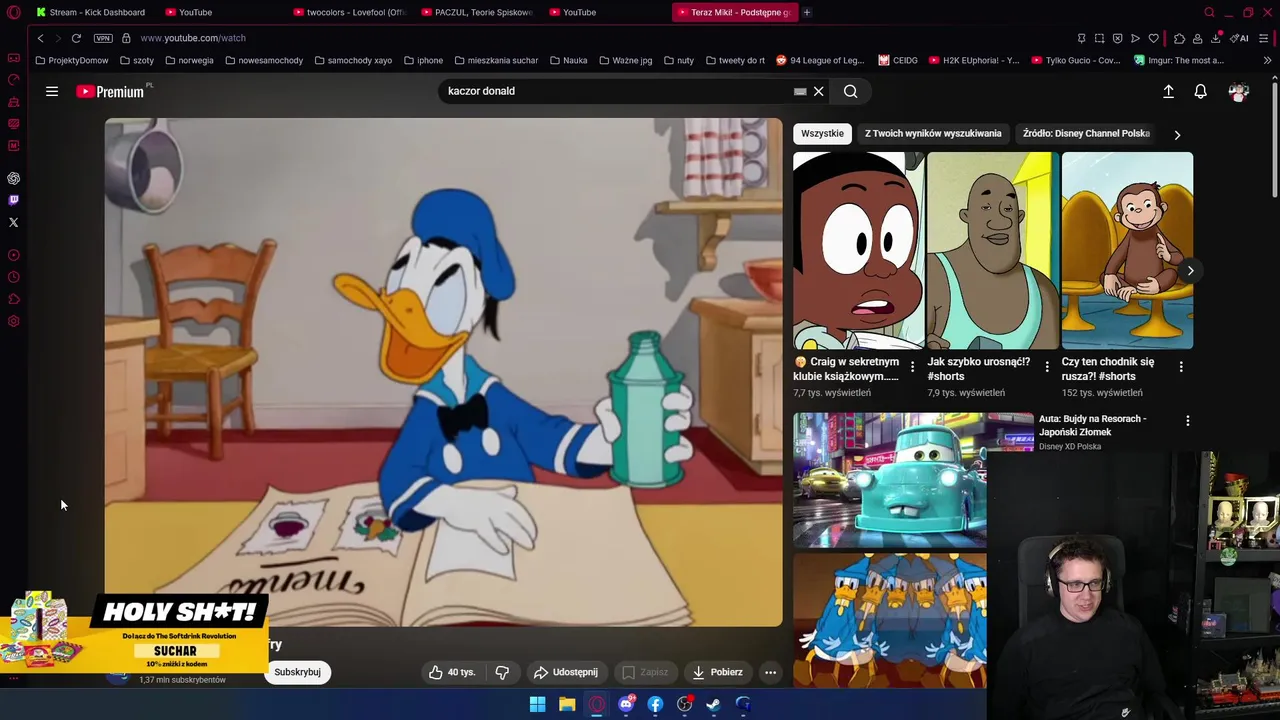
Task: Click the page's vertical scrollbar
Action: [1274, 140]
